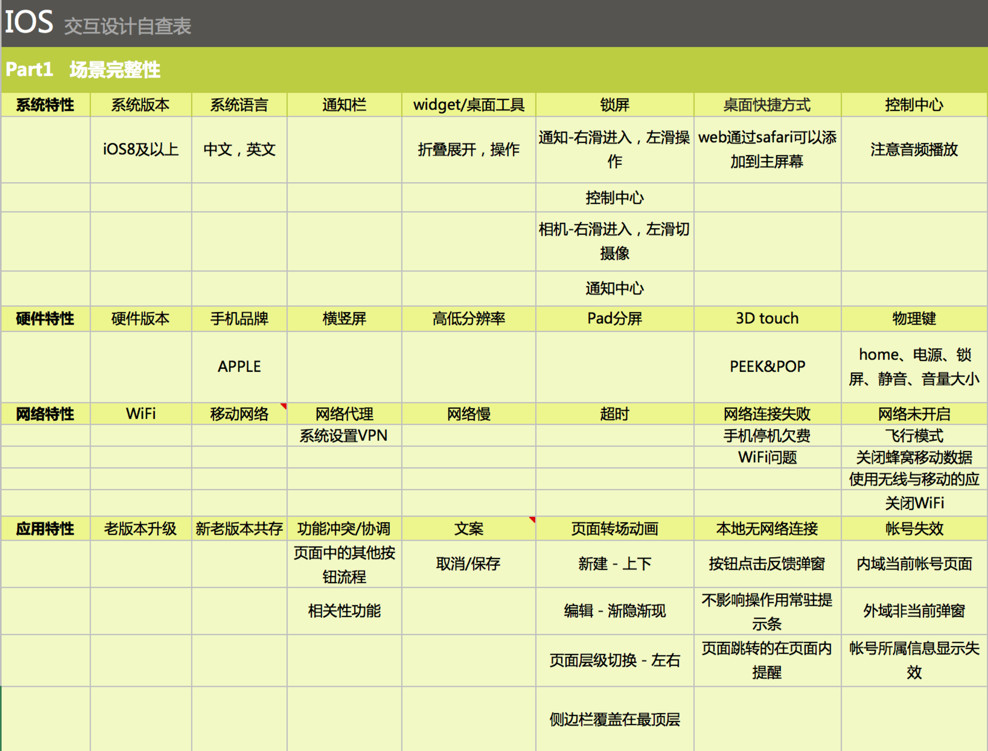Viewport: 988px width, 751px height.
Task: Select the 侧边栏覆盖在最顶层 cell
Action: (615, 719)
